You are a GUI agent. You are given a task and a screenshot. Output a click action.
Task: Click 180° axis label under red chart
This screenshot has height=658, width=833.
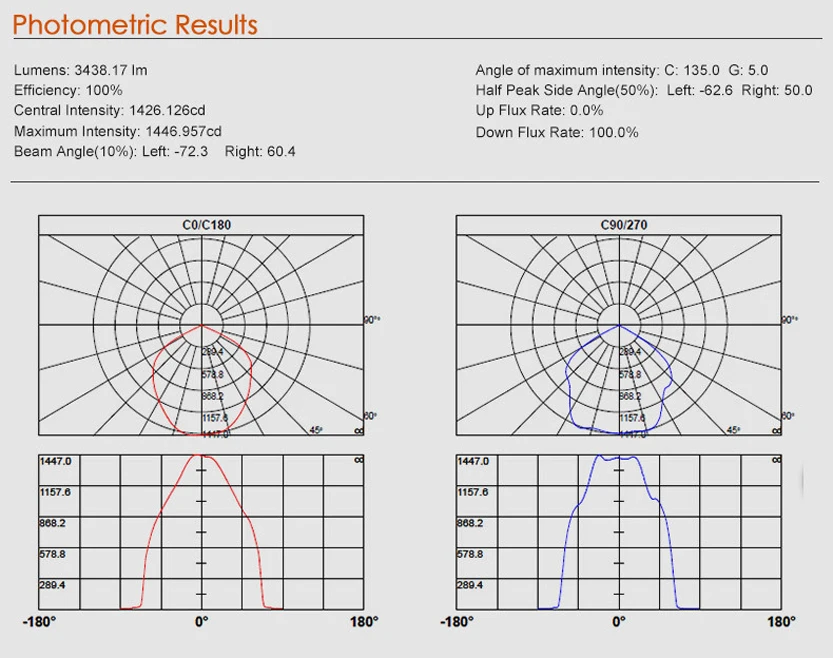364,622
